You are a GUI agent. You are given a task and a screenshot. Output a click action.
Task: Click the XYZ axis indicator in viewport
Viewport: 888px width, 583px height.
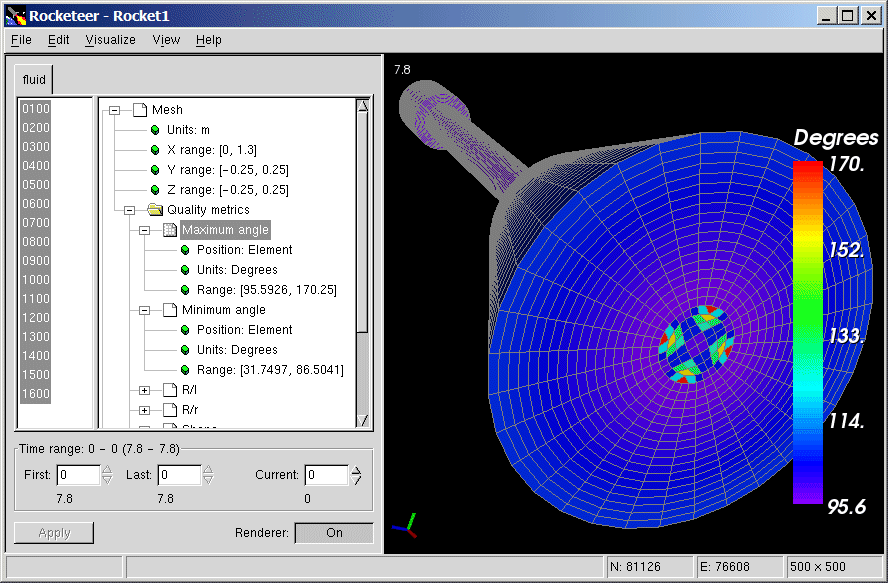click(406, 526)
